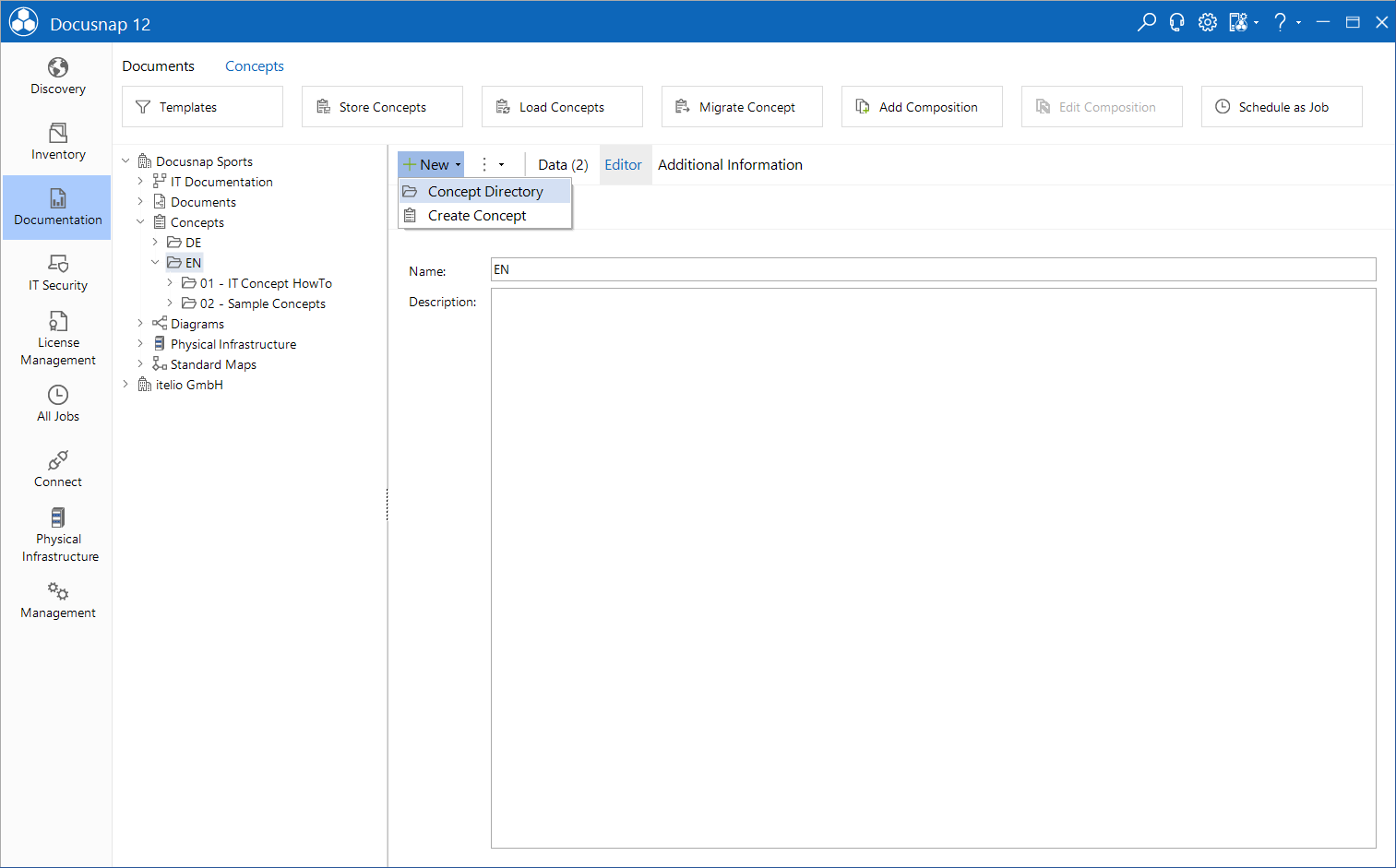
Task: Click the Add Composition button
Action: click(x=922, y=107)
